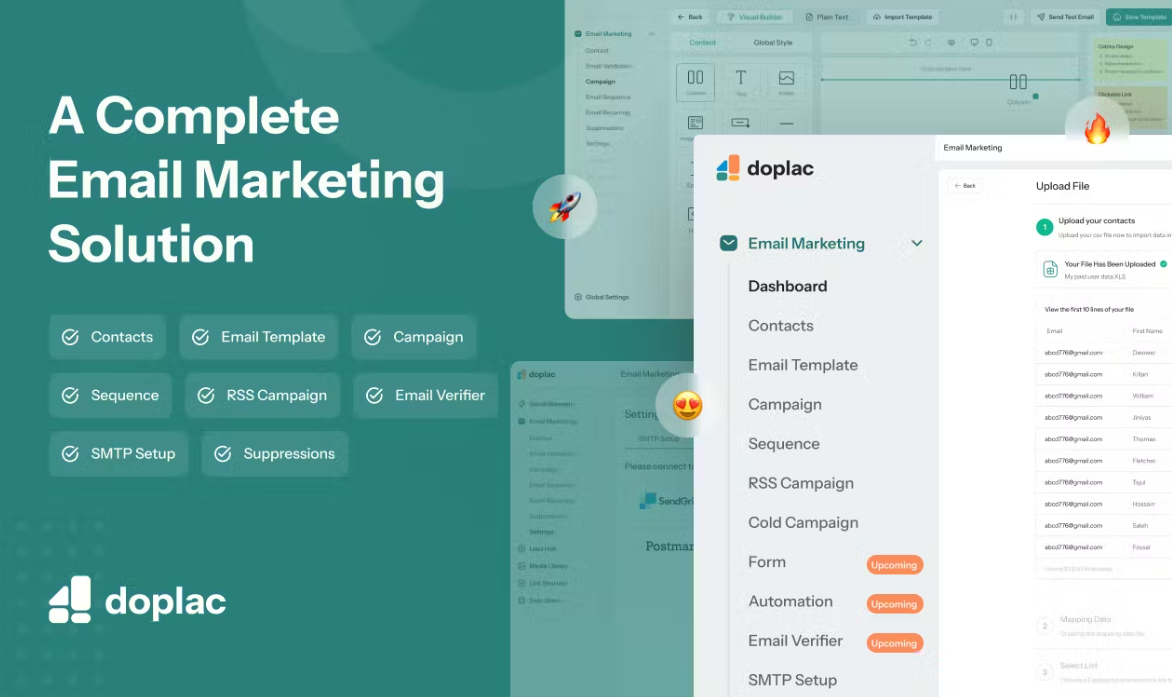Viewport: 1172px width, 697px height.
Task: Click the first name Fletcher in the table
Action: 1144,461
